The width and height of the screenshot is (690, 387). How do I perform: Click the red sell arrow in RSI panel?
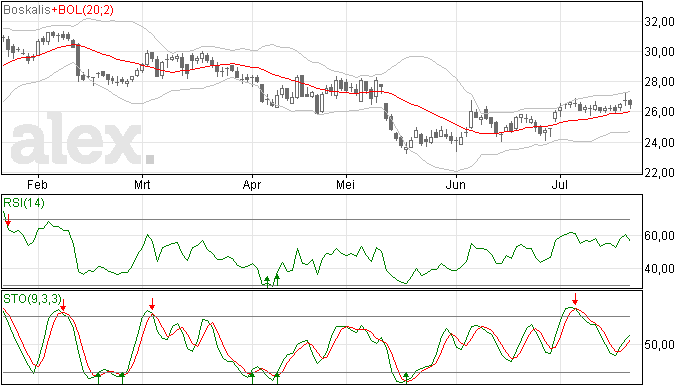click(x=8, y=220)
